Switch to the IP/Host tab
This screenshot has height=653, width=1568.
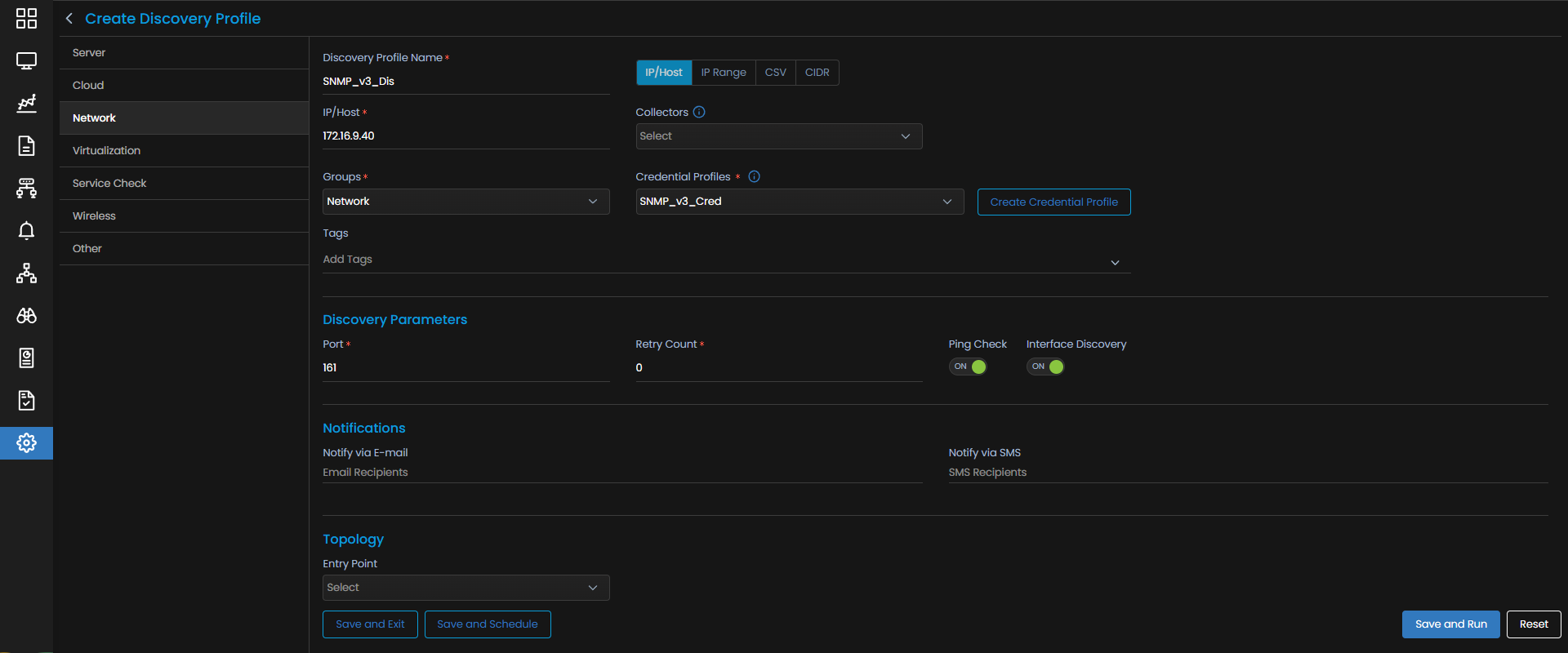point(664,73)
